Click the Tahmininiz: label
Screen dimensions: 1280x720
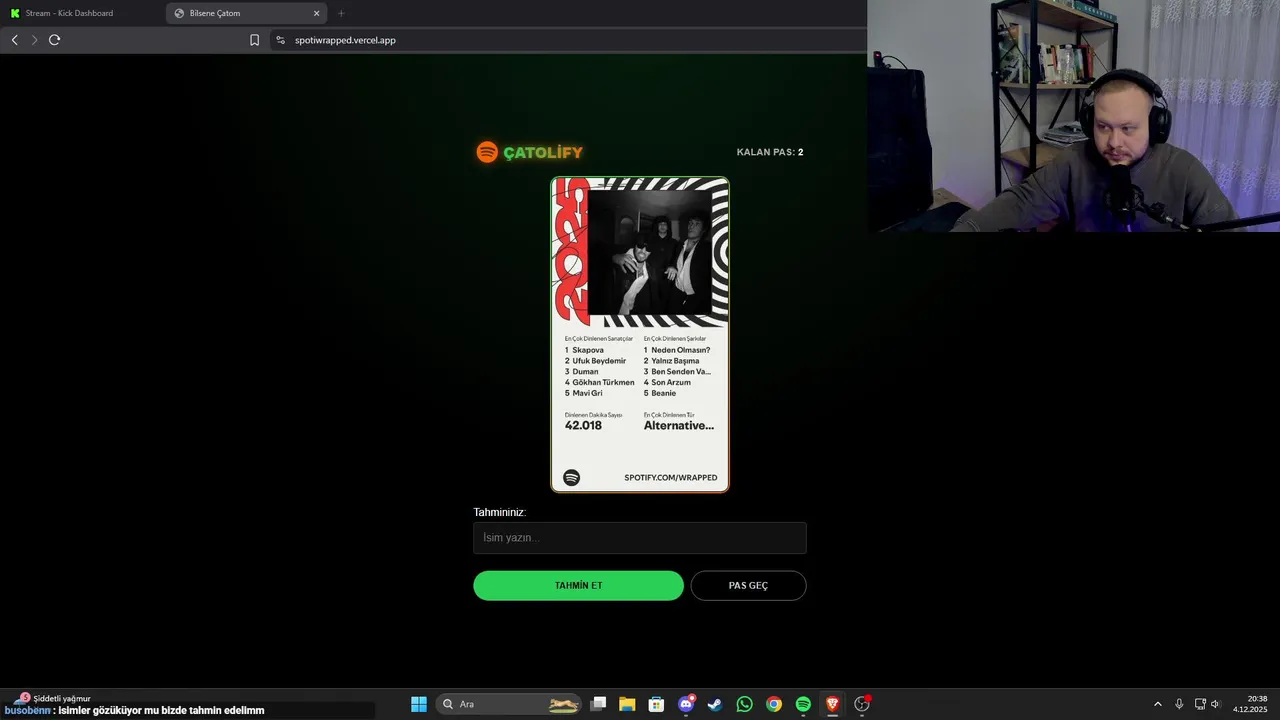coord(500,512)
